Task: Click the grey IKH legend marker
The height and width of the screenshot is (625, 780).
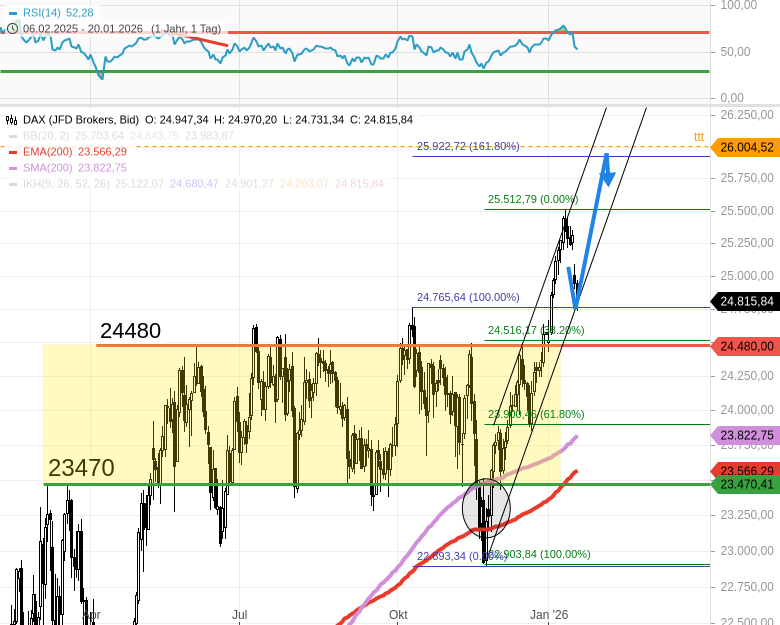Action: pyautogui.click(x=11, y=184)
